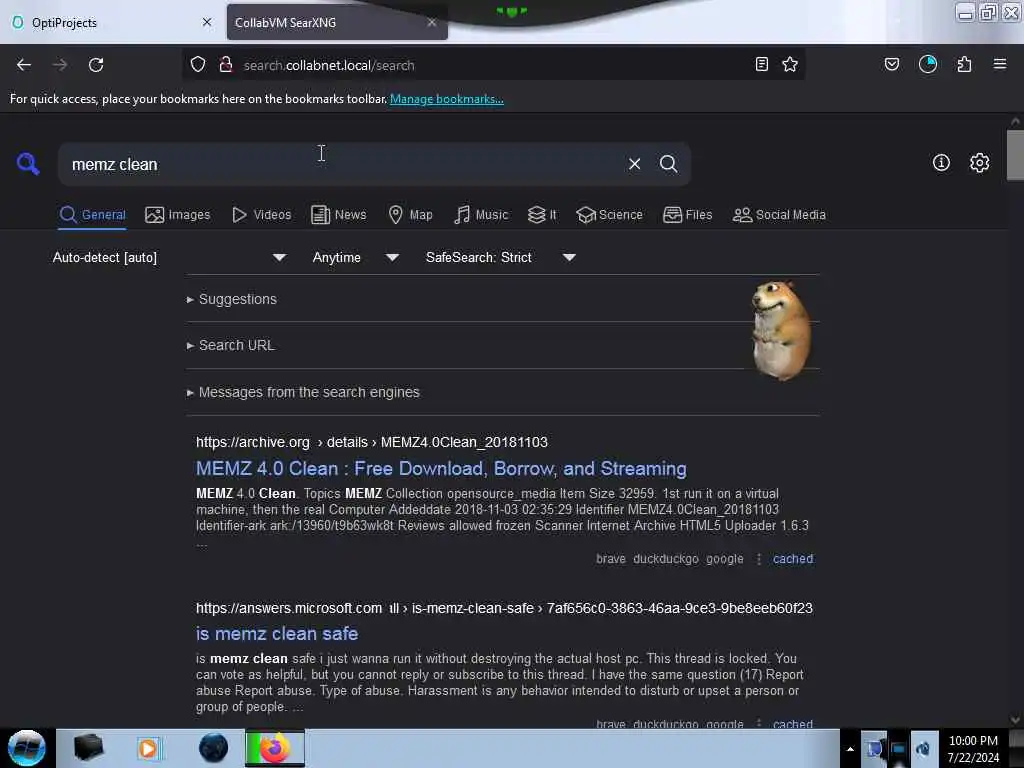The width and height of the screenshot is (1024, 768).
Task: Expand Messages from the search engines
Action: tap(303, 392)
